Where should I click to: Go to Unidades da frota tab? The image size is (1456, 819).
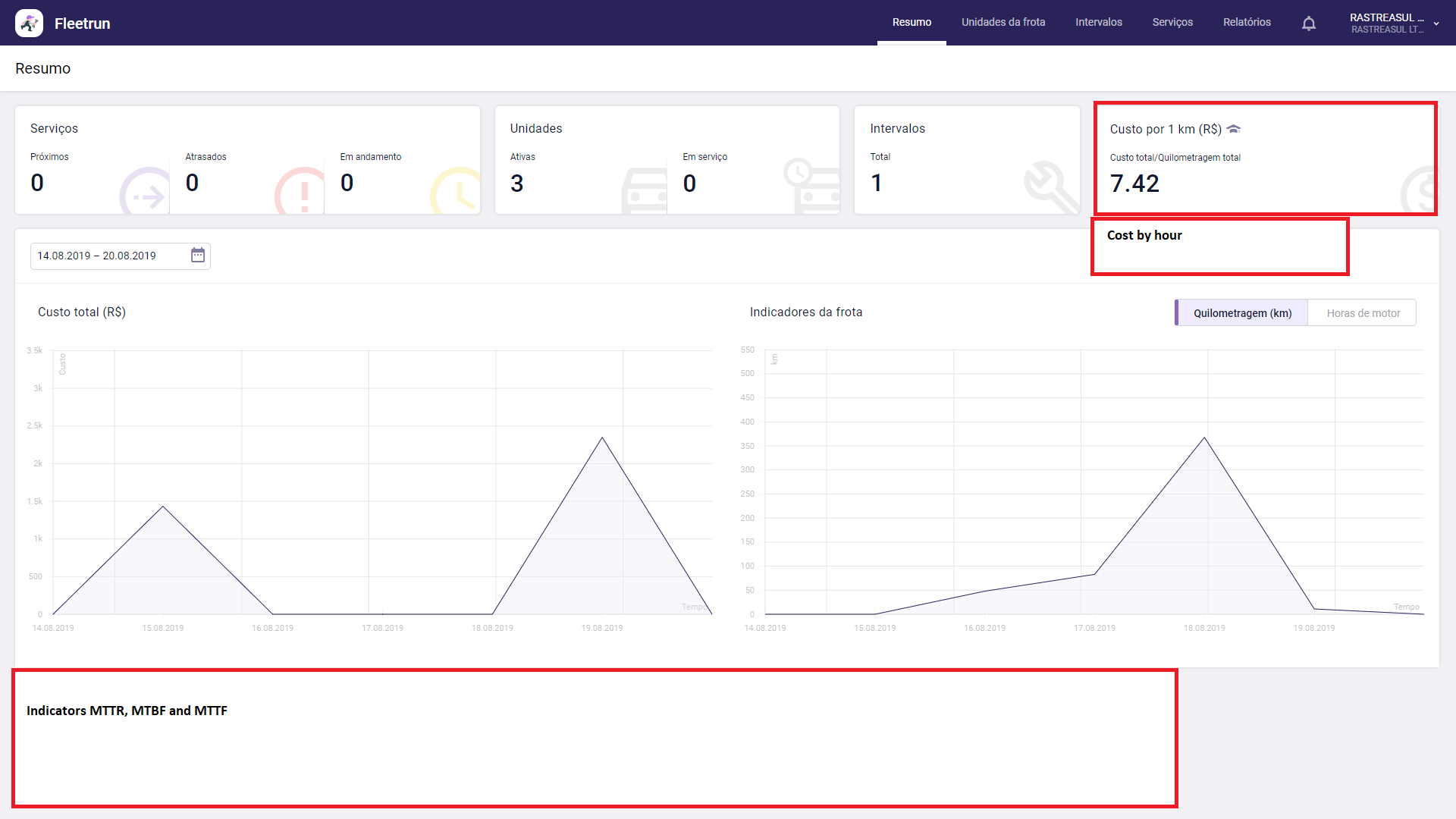(x=1003, y=22)
